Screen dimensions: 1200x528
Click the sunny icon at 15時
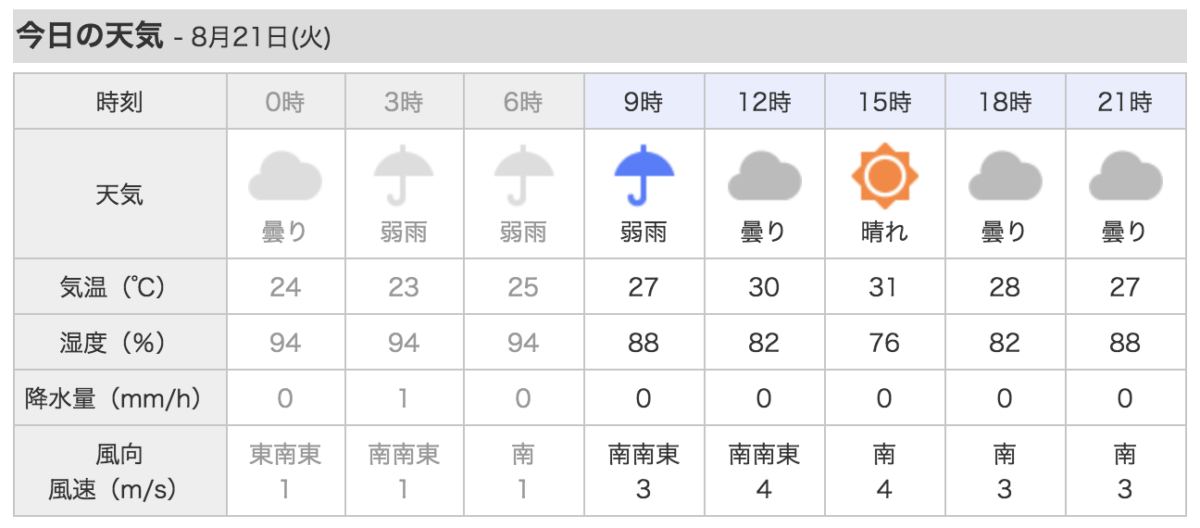click(884, 178)
